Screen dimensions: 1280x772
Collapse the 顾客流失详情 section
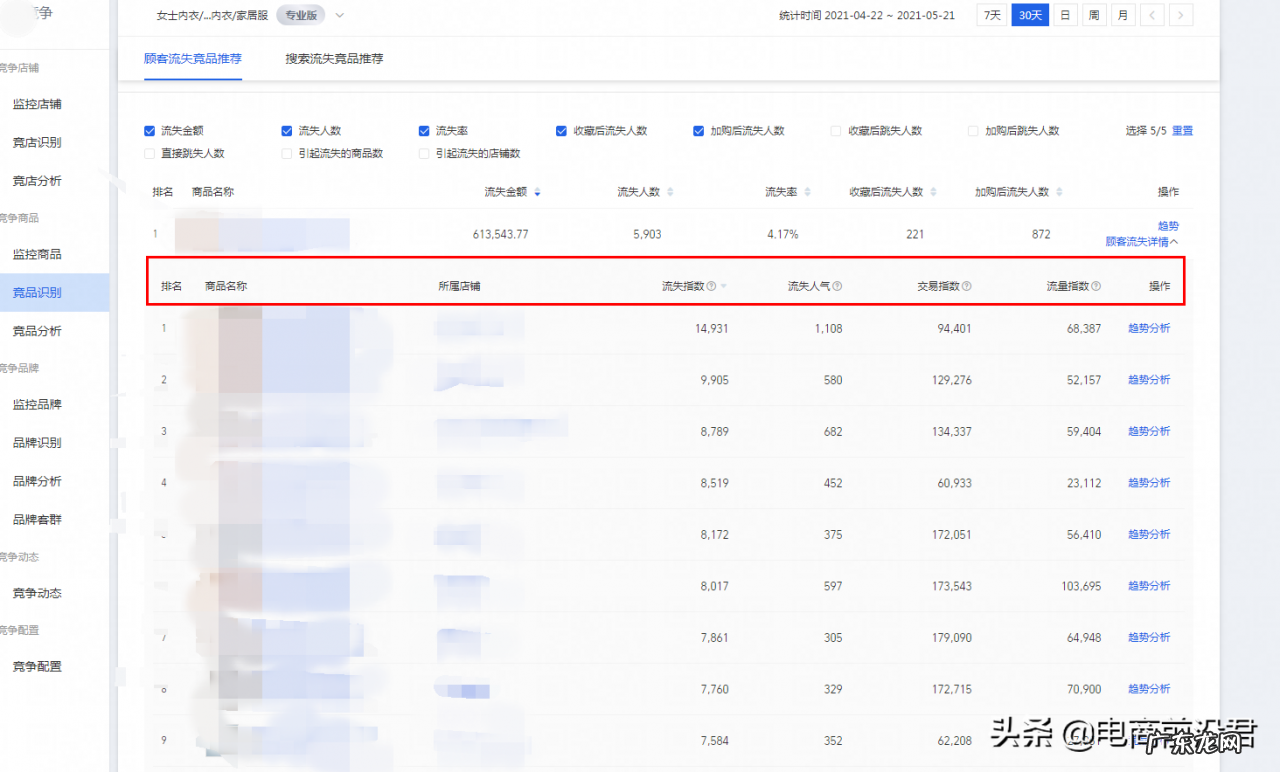1140,241
